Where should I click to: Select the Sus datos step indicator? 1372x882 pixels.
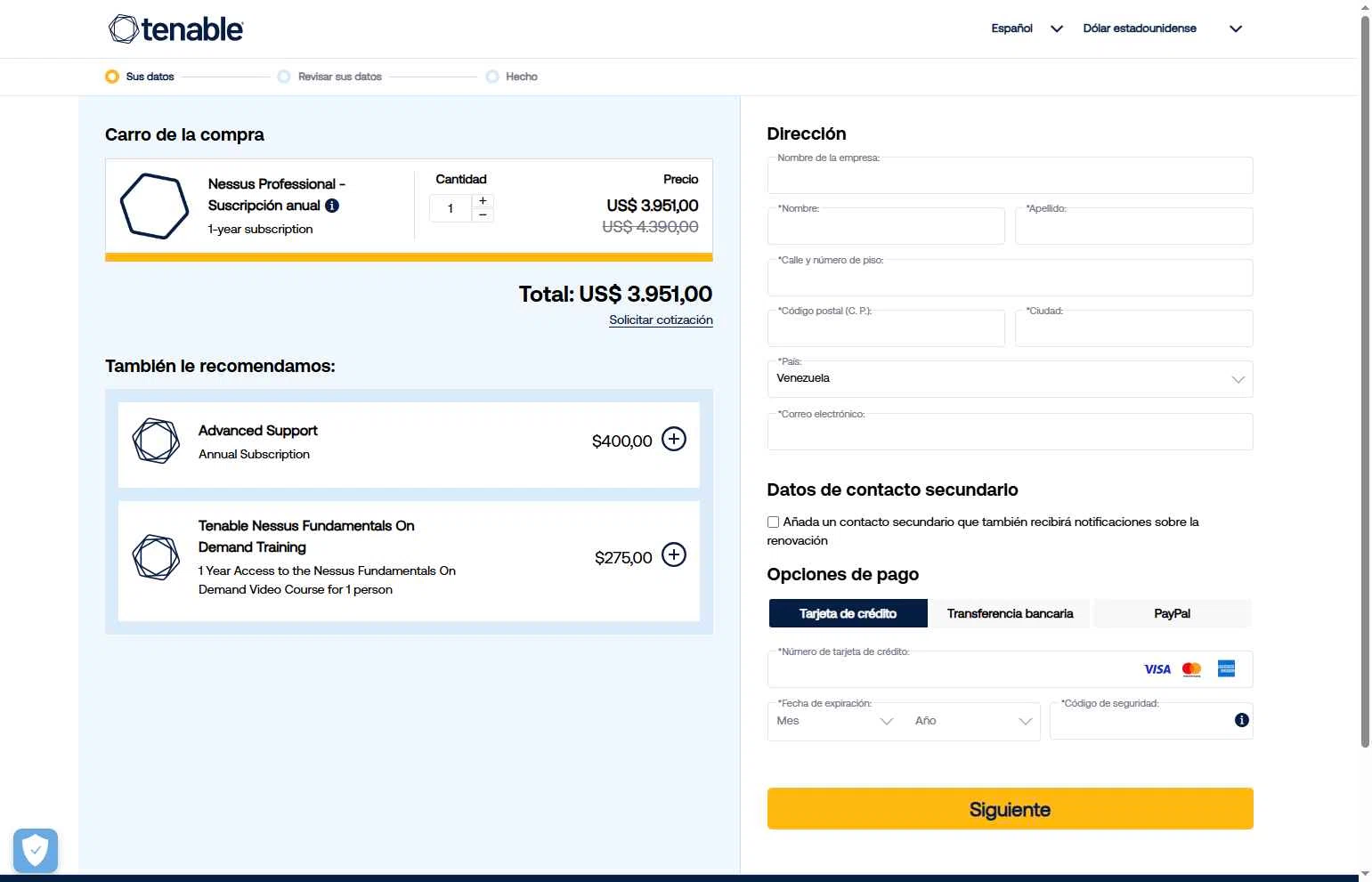click(x=140, y=77)
